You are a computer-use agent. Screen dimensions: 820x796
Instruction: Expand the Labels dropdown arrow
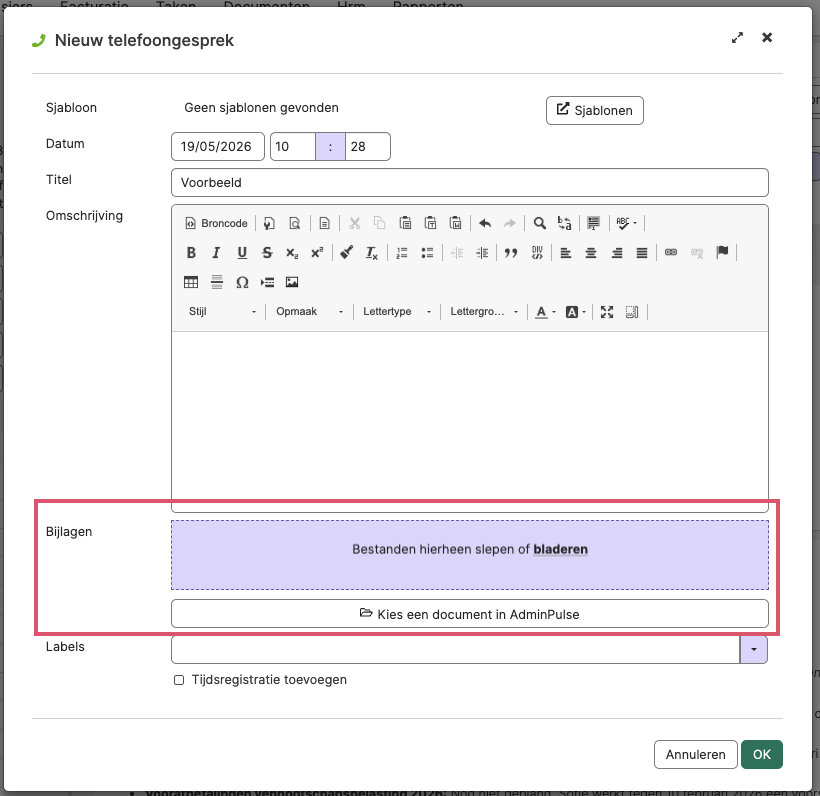754,650
